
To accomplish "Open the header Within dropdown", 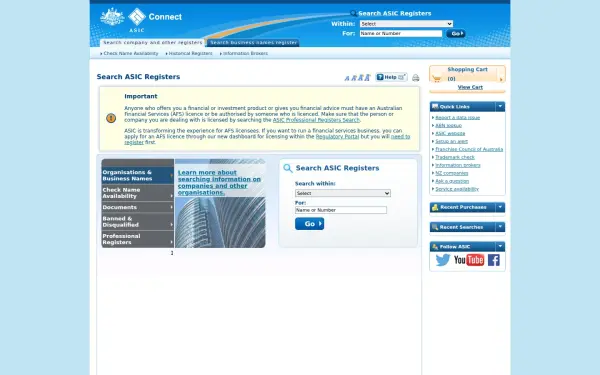I will pos(406,24).
